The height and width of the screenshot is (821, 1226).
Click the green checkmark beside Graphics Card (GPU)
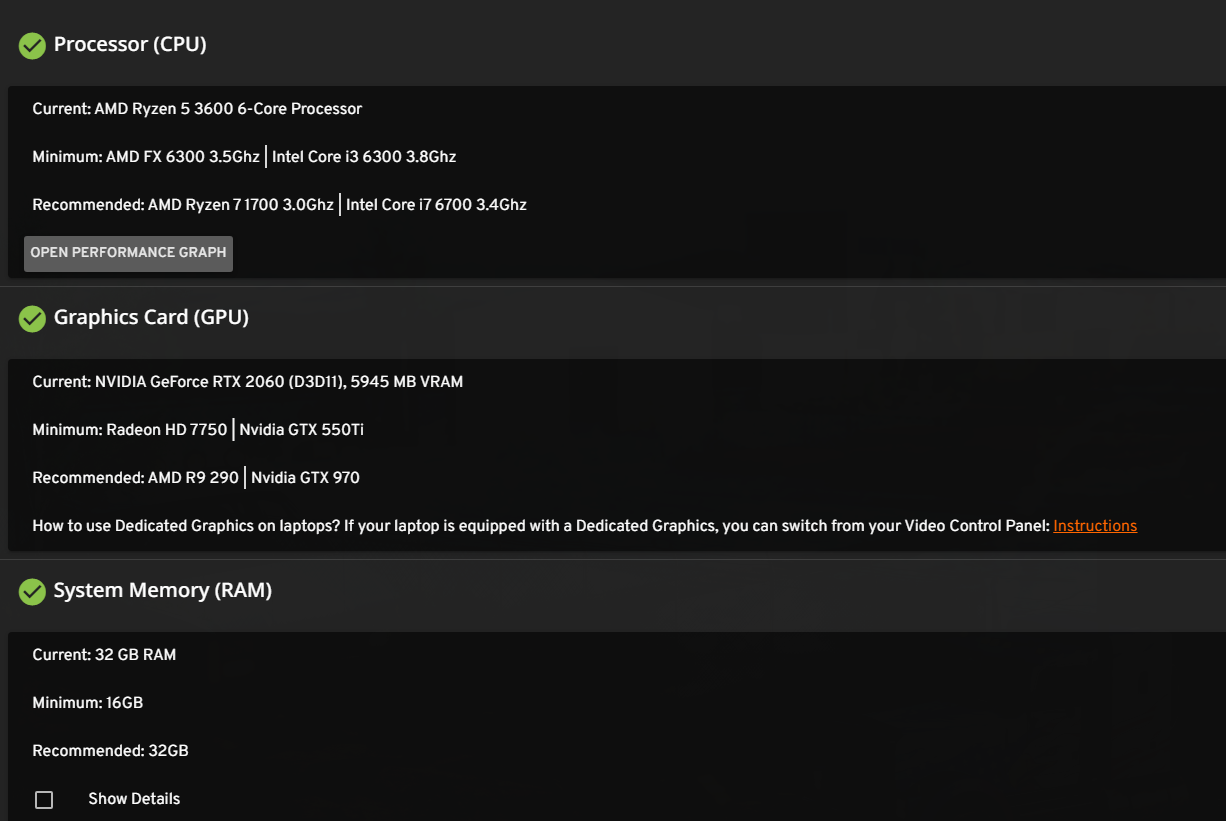(x=32, y=319)
